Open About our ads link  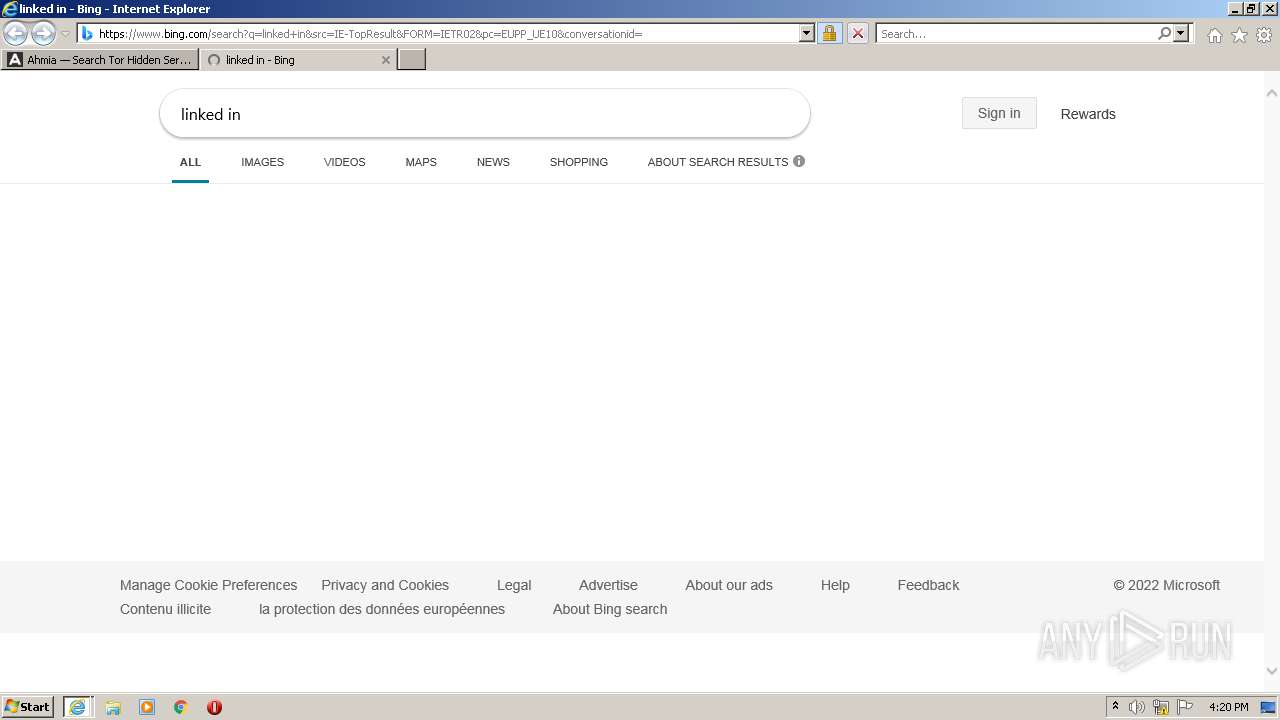729,585
